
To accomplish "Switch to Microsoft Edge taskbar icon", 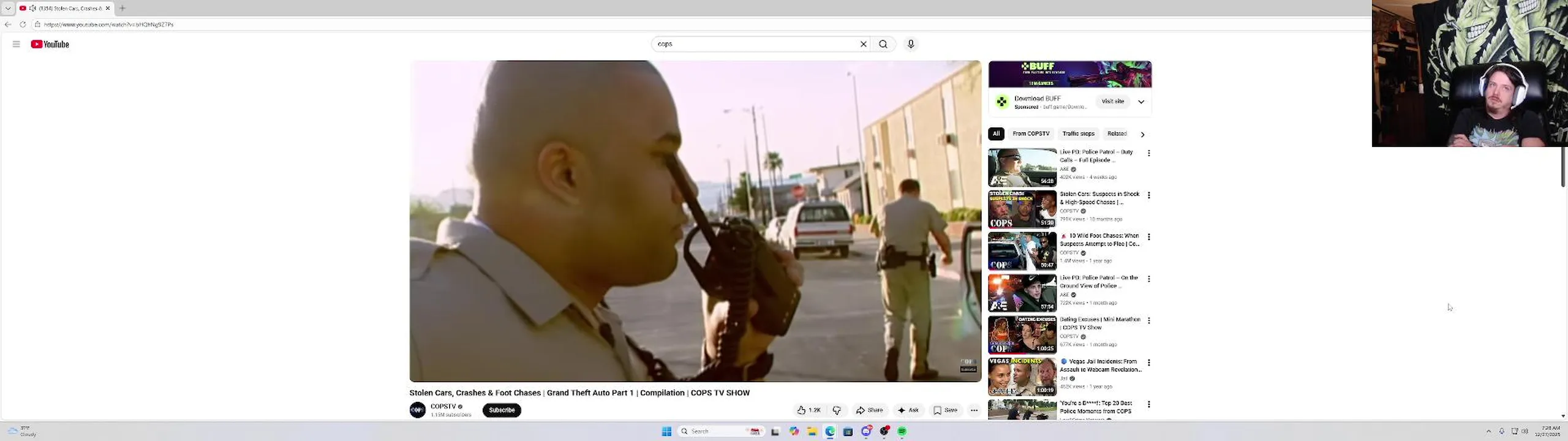I will click(830, 431).
